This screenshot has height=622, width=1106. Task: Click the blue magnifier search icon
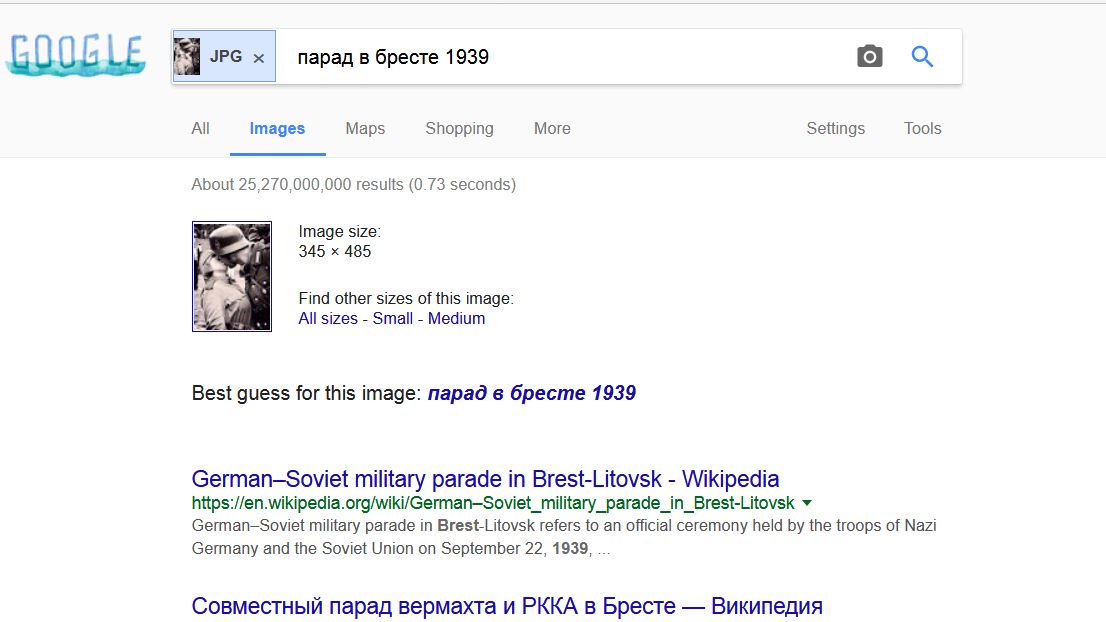922,57
